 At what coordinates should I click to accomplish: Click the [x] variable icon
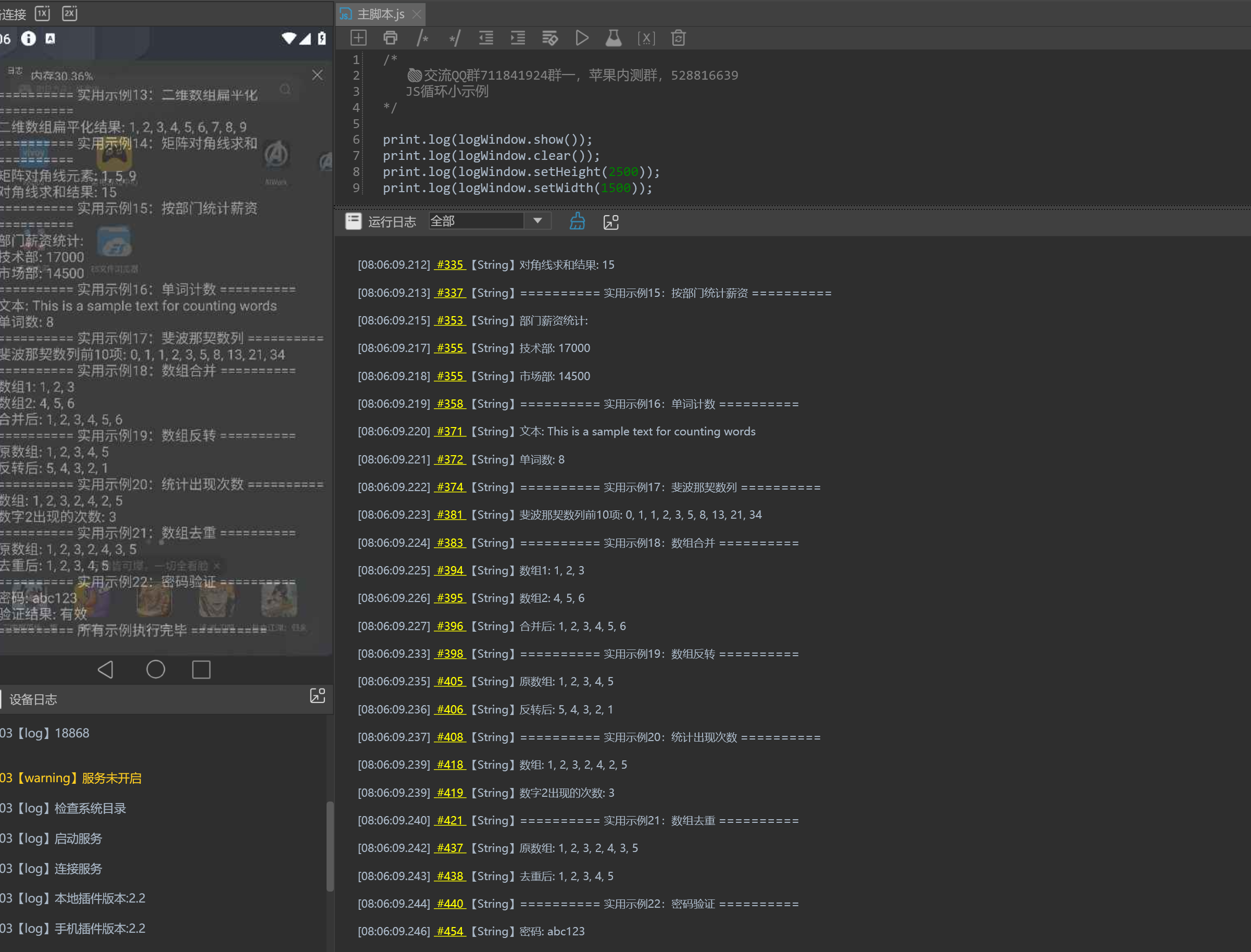tap(646, 38)
